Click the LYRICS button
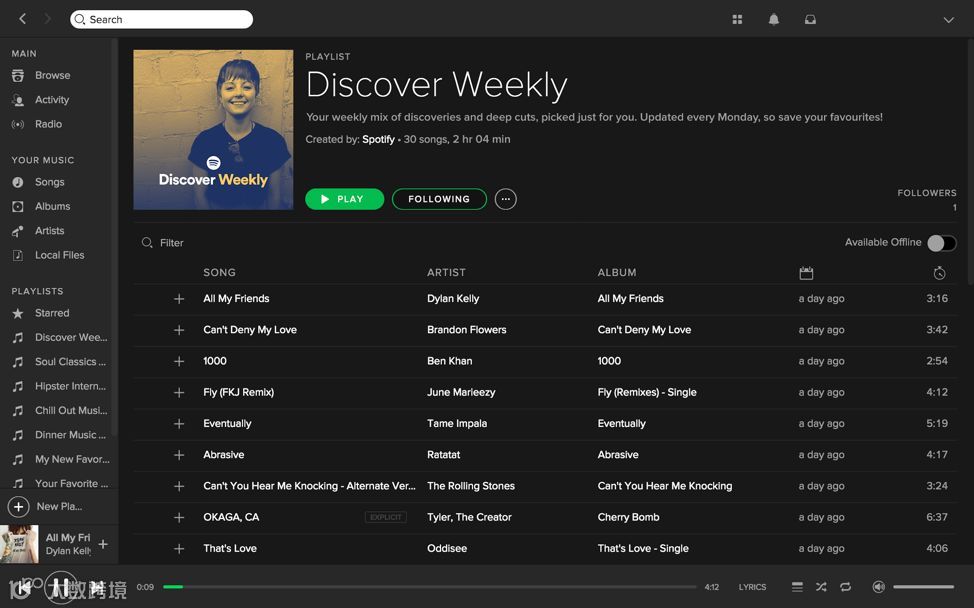The width and height of the screenshot is (974, 608). click(x=752, y=587)
